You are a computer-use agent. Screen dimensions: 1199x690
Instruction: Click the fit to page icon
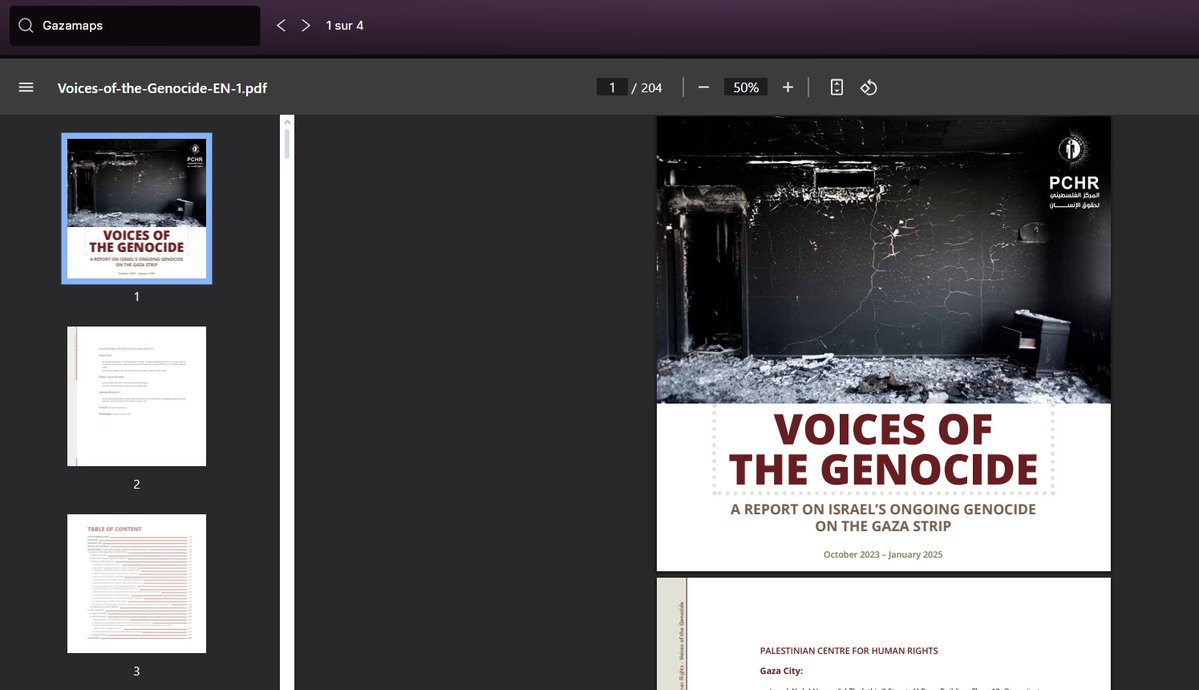[x=837, y=87]
